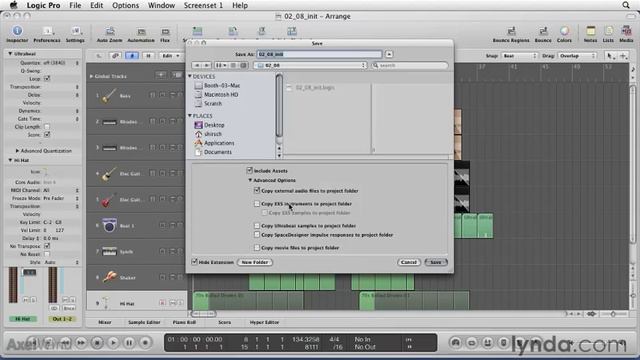Open the Drag mode dropdown
The image size is (640, 360).
pyautogui.click(x=576, y=56)
